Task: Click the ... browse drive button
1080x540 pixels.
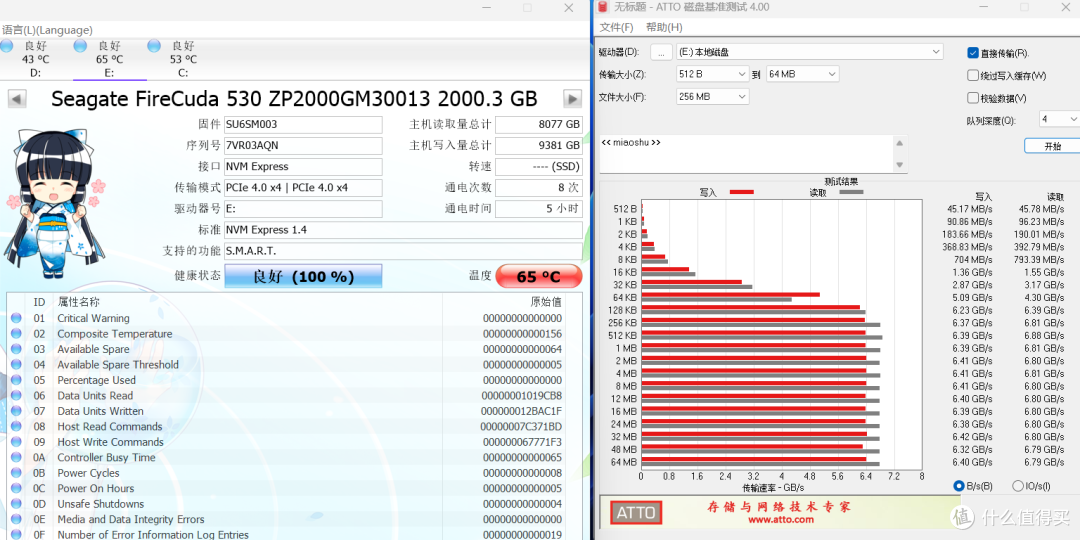Action: pyautogui.click(x=661, y=52)
